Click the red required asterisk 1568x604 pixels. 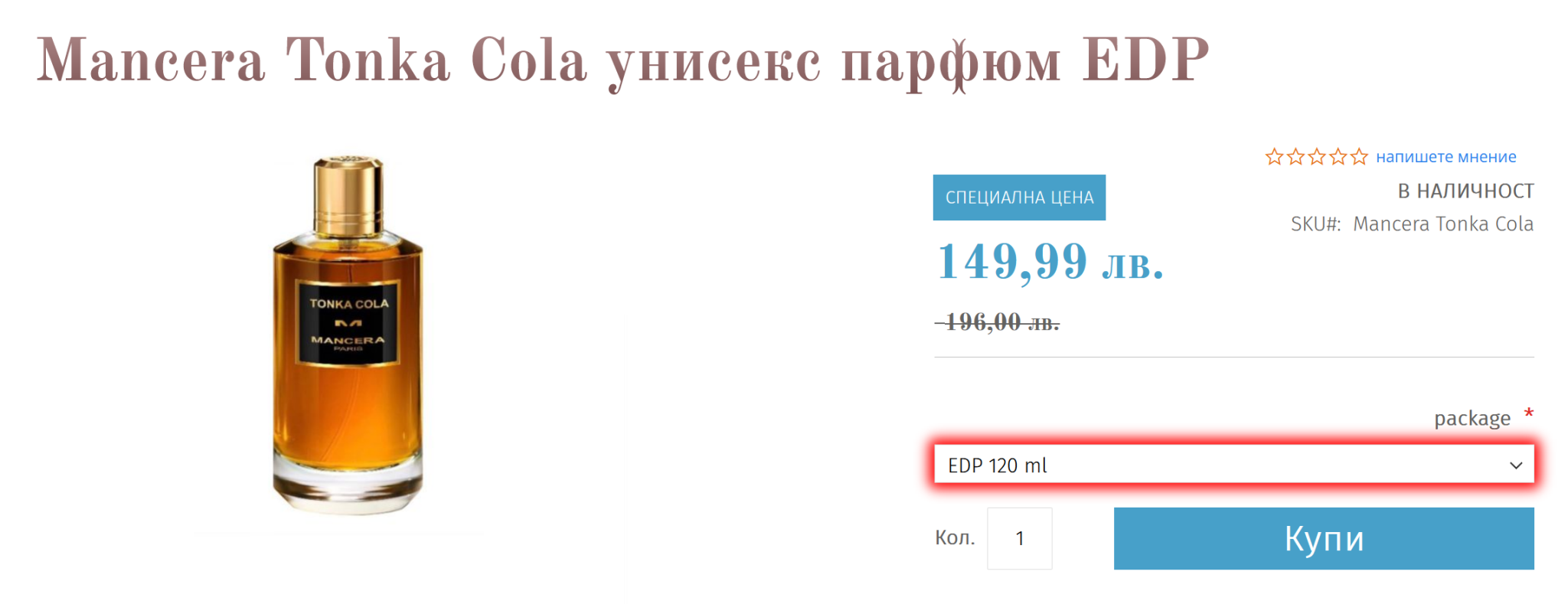pos(1528,414)
